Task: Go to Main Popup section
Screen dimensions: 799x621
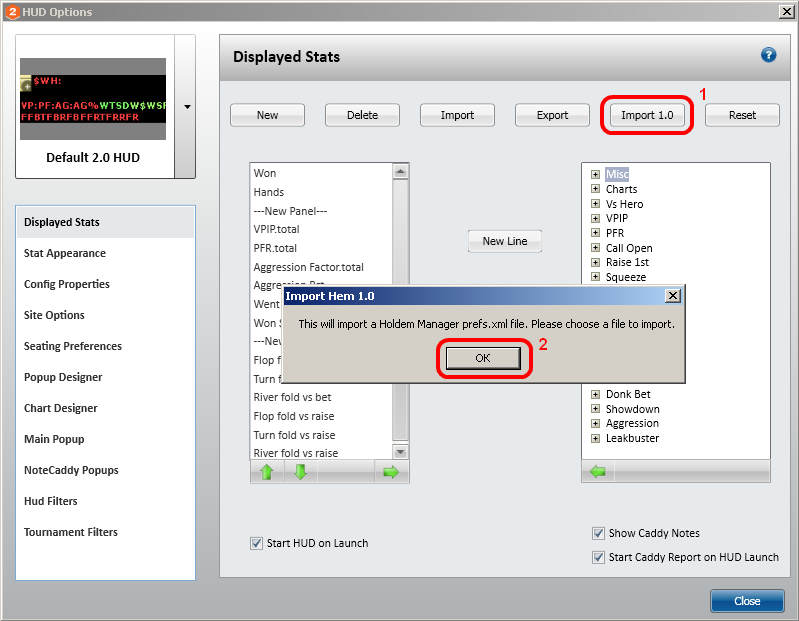Action: [x=105, y=439]
